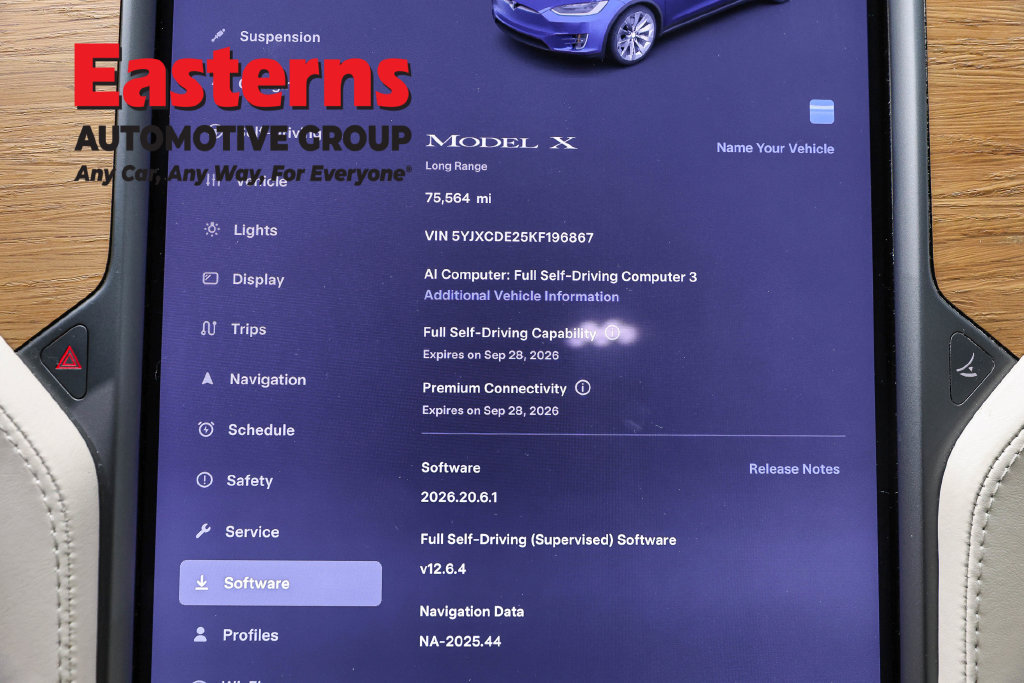Tap the AI Computer Full Self-Driving Computer 3 text

point(560,276)
